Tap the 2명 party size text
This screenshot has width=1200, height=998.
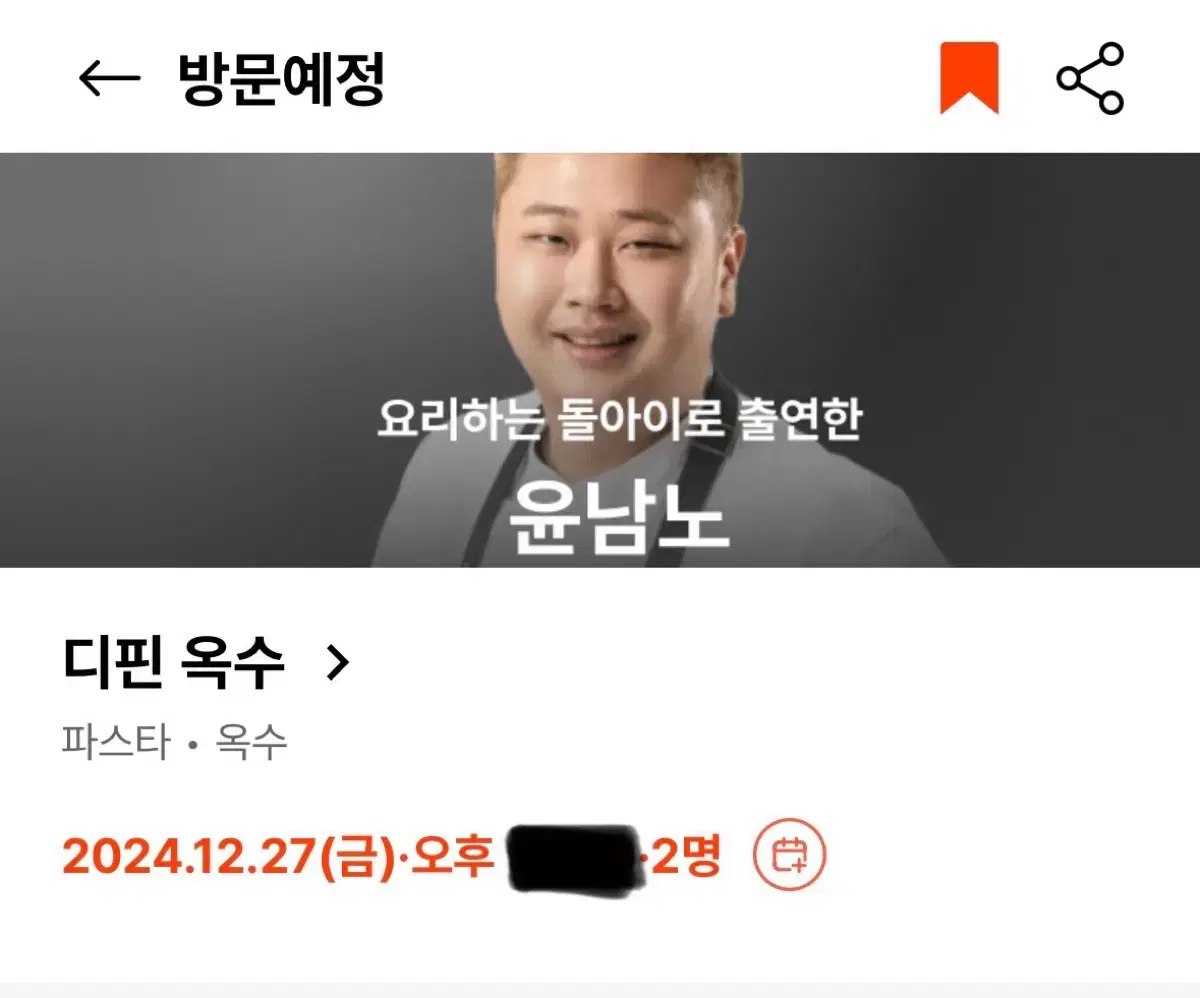click(686, 857)
